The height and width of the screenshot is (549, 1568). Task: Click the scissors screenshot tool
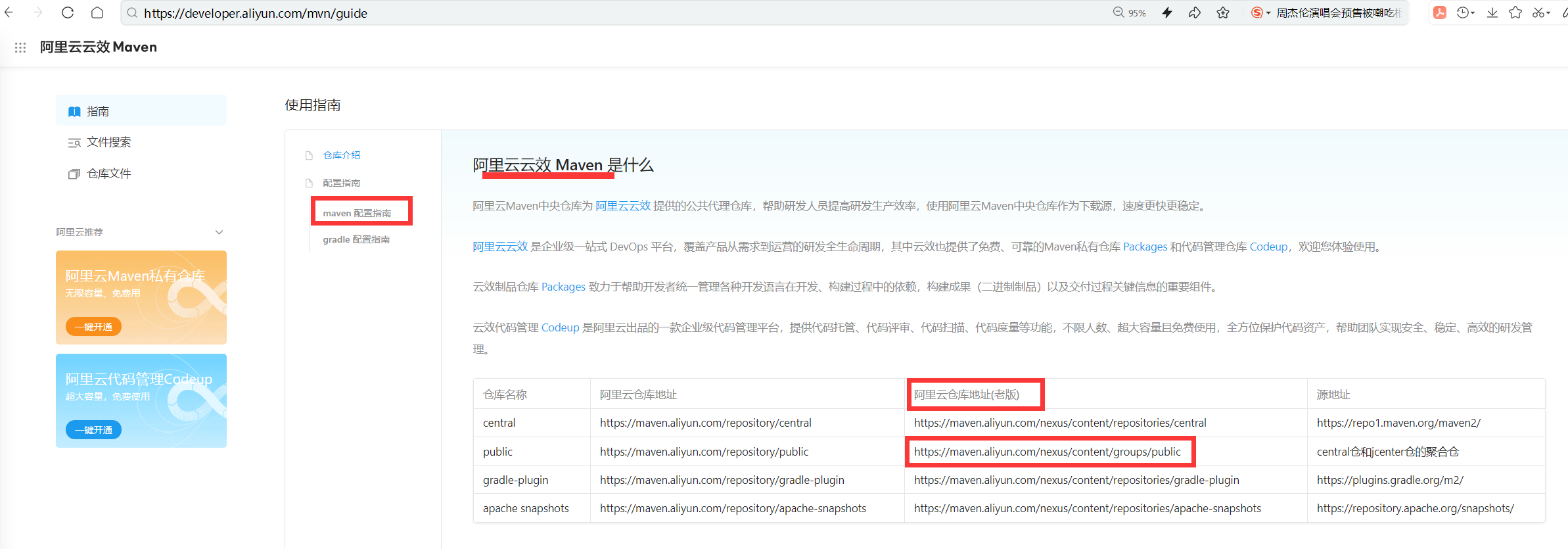[1538, 12]
